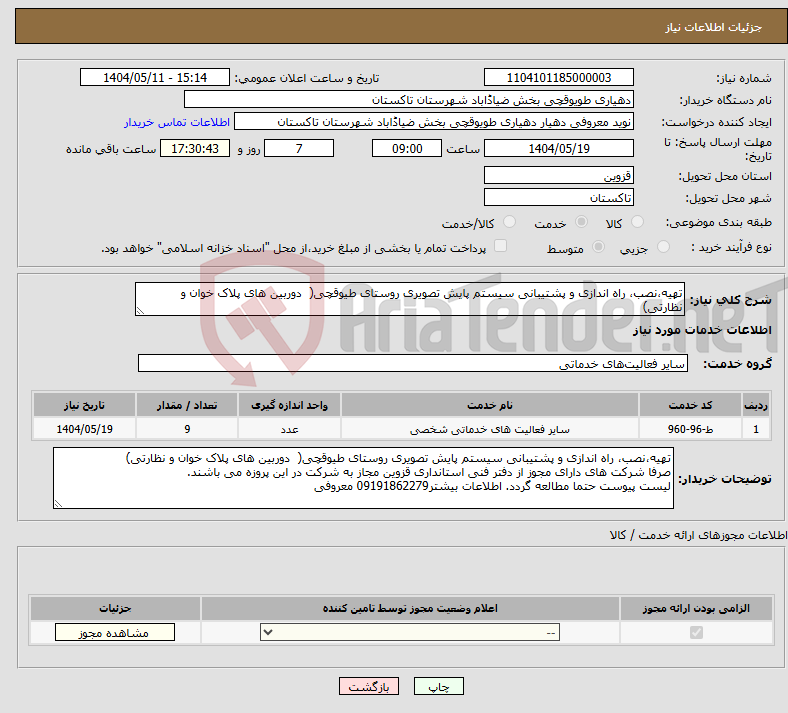
Task: Click the unit cell عدد
Action: (x=289, y=429)
